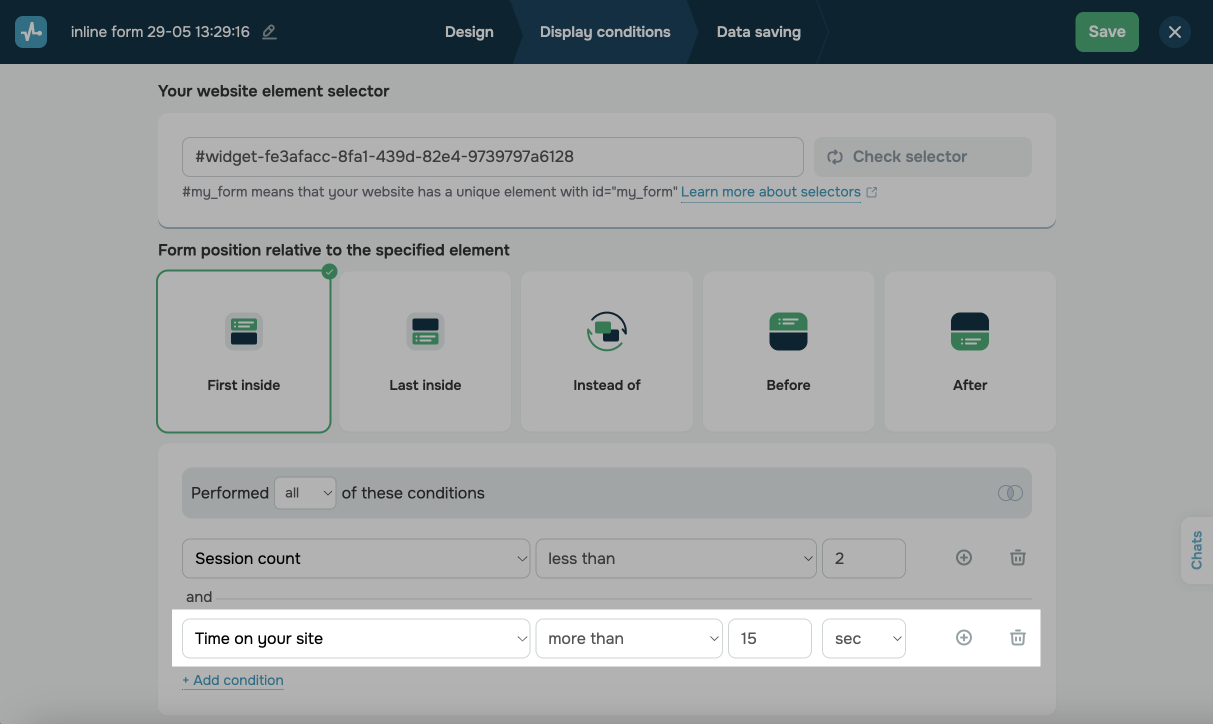Close the form editor with X
Screen dimensions: 1213x724
(1174, 32)
